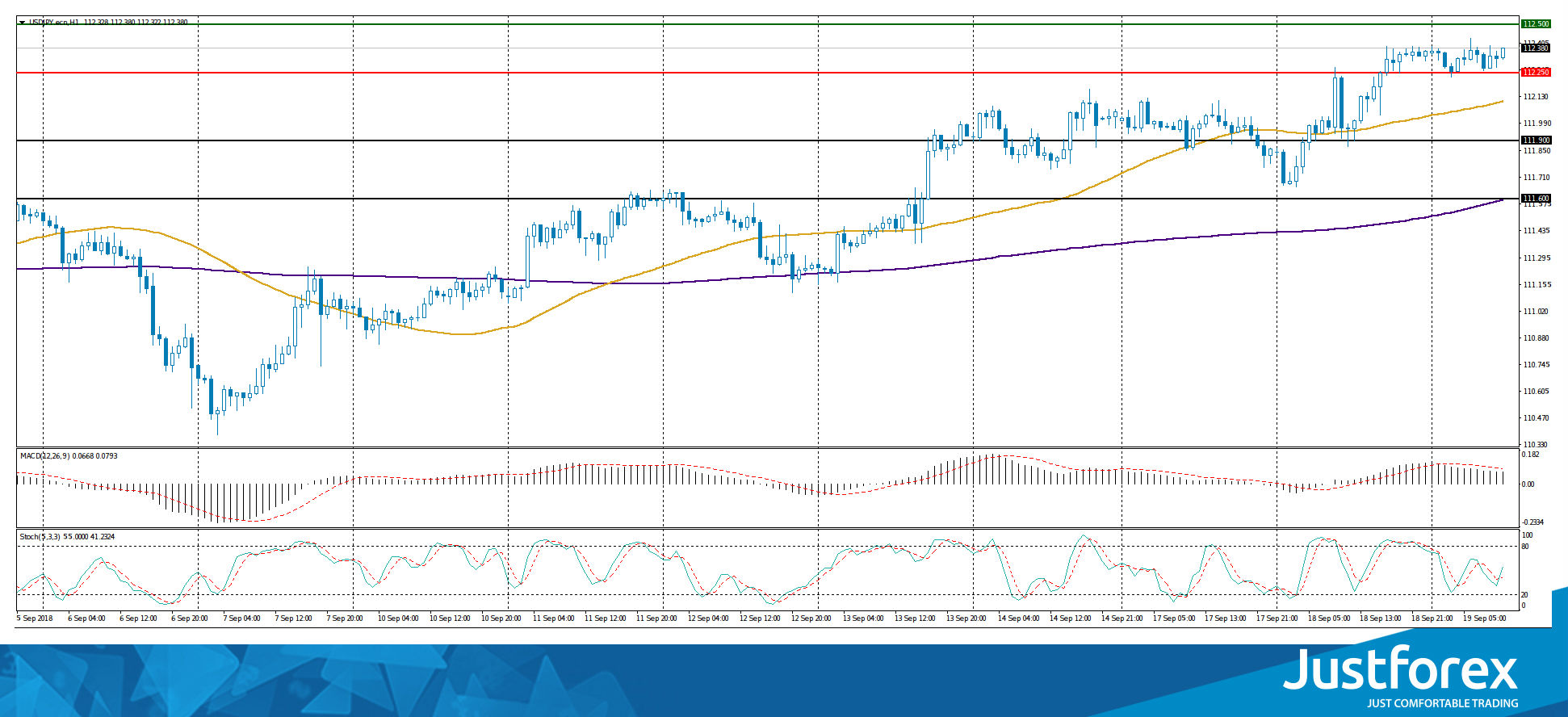
Task: Click the red 112.250 price level label
Action: 1536,73
